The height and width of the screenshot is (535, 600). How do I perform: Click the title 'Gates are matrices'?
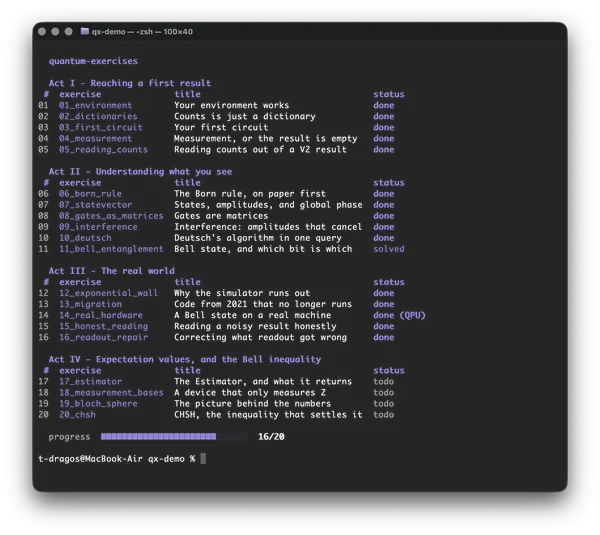click(x=221, y=216)
